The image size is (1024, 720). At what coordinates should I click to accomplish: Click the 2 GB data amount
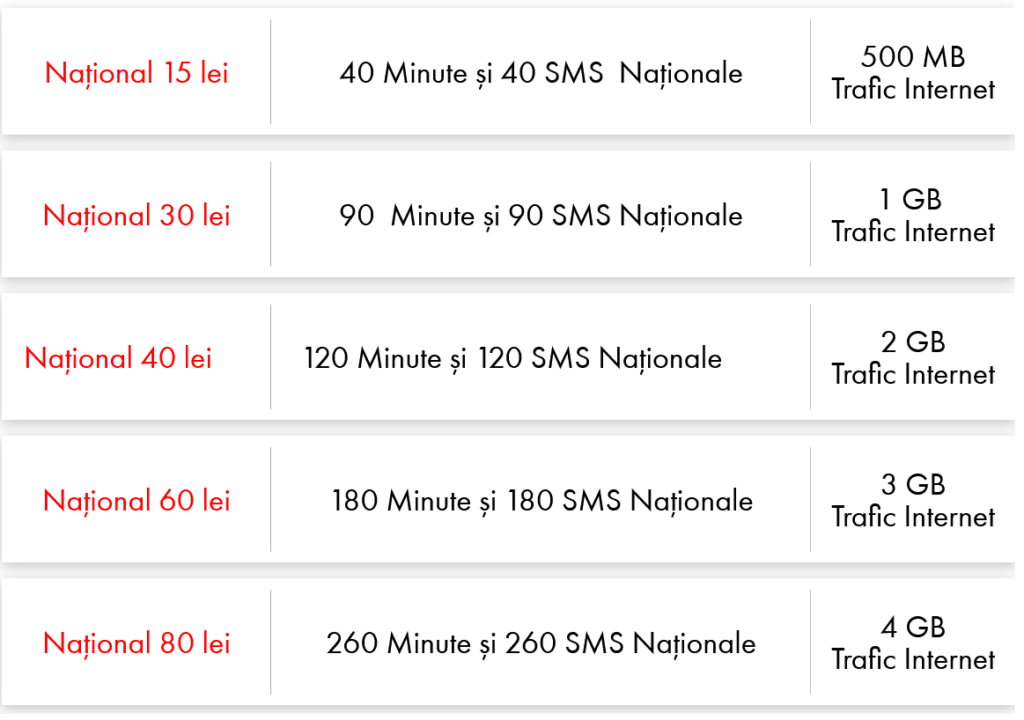(913, 343)
